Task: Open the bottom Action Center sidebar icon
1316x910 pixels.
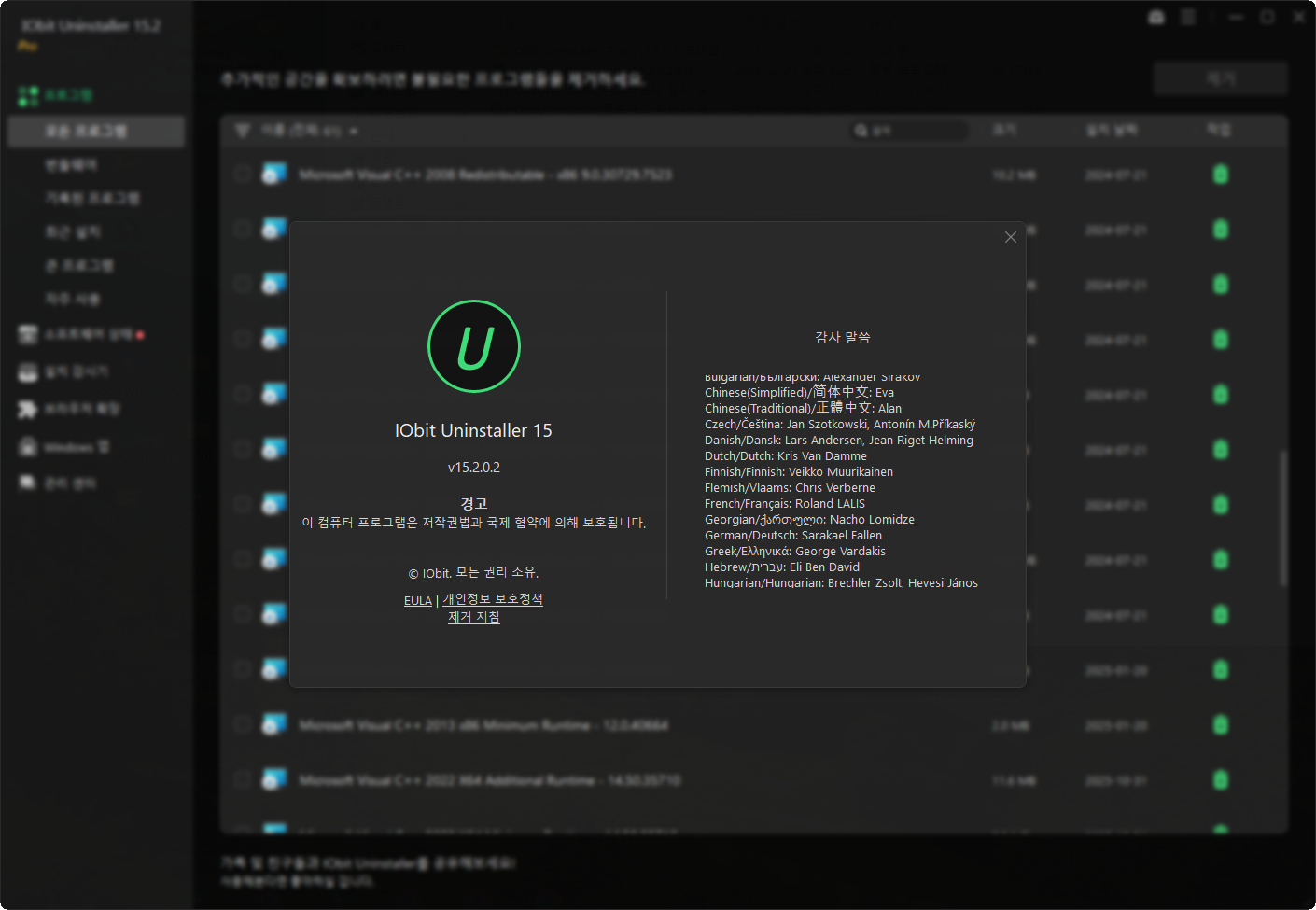Action: (x=28, y=483)
